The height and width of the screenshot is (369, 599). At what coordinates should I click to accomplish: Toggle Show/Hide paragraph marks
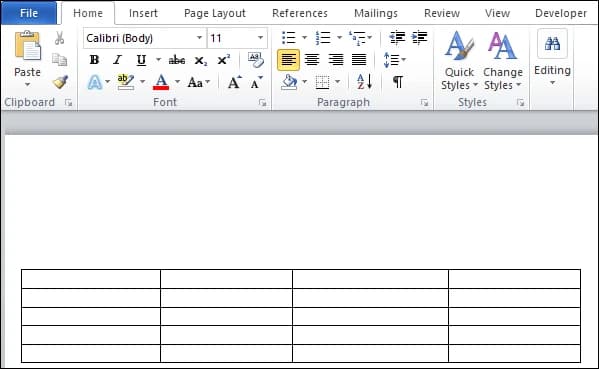(398, 82)
